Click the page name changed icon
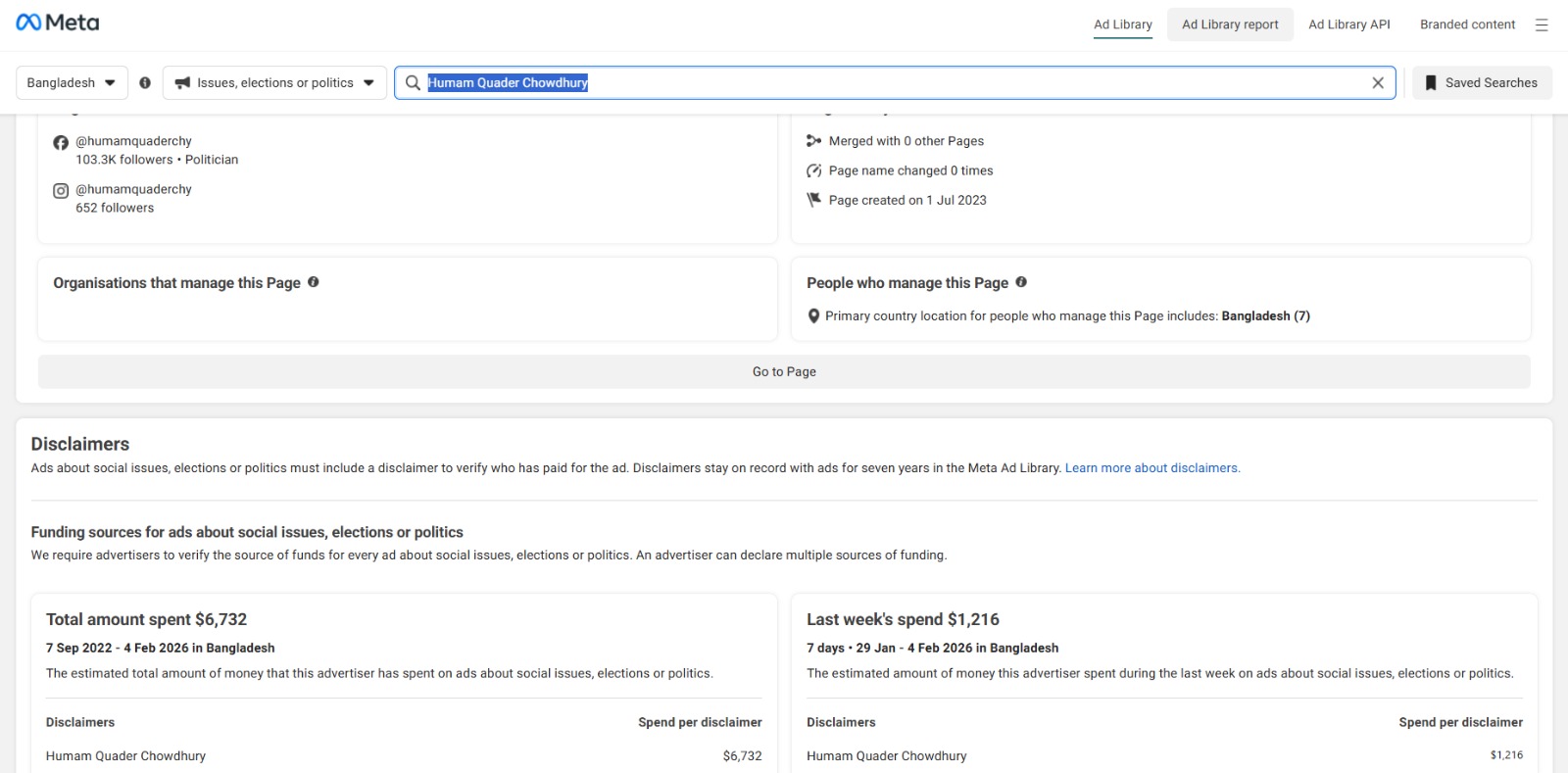The width and height of the screenshot is (1568, 773). point(813,170)
